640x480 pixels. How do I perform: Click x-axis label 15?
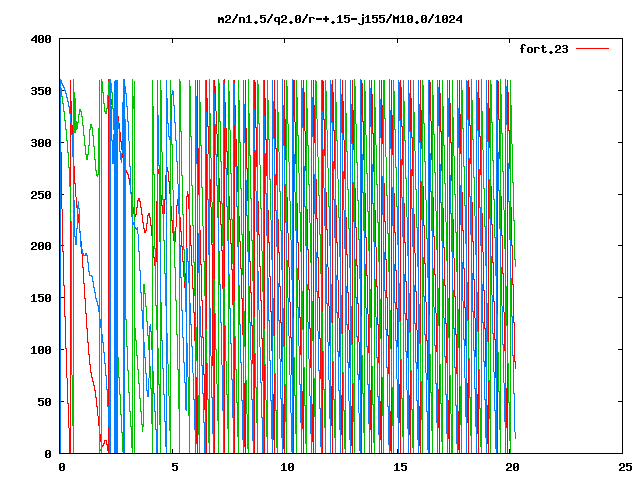click(400, 467)
